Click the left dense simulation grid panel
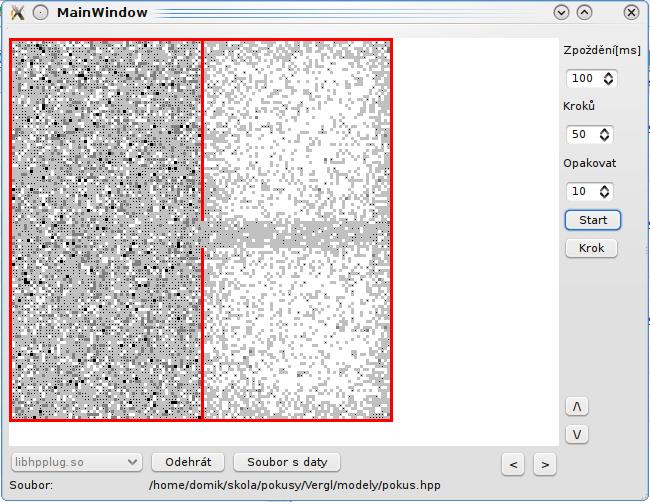The height and width of the screenshot is (502, 650). (106, 230)
